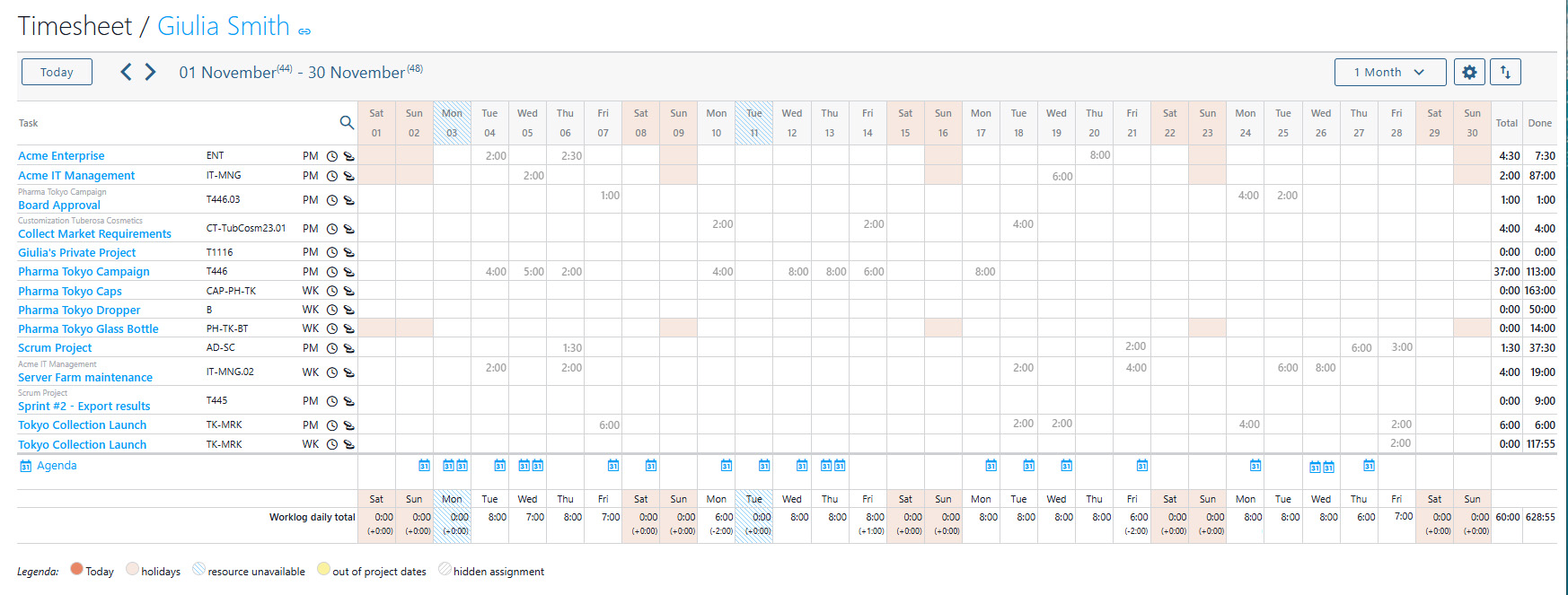Open the Pharma Tokyo Glass Bottle task
Image resolution: width=1568 pixels, height=595 pixels.
coord(88,329)
